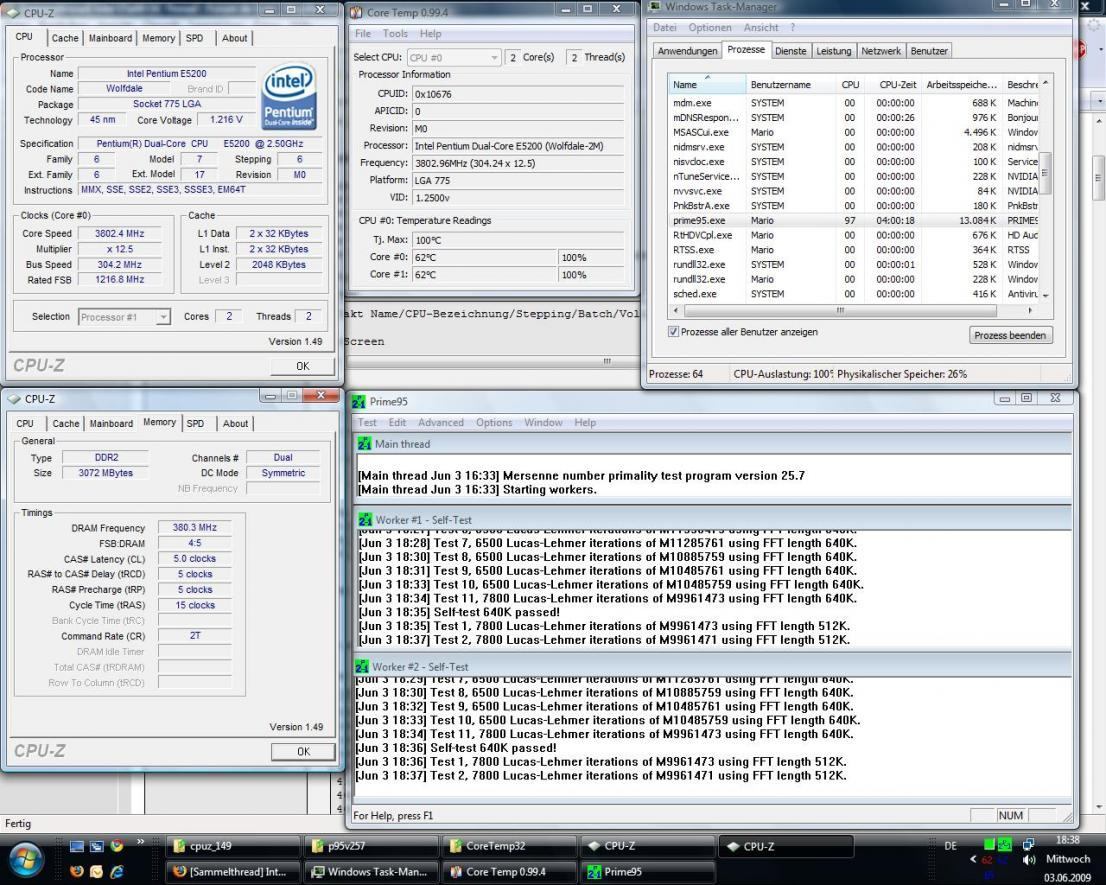Switch to the Leistung tab in Task-Manager
The width and height of the screenshot is (1106, 885).
click(833, 50)
